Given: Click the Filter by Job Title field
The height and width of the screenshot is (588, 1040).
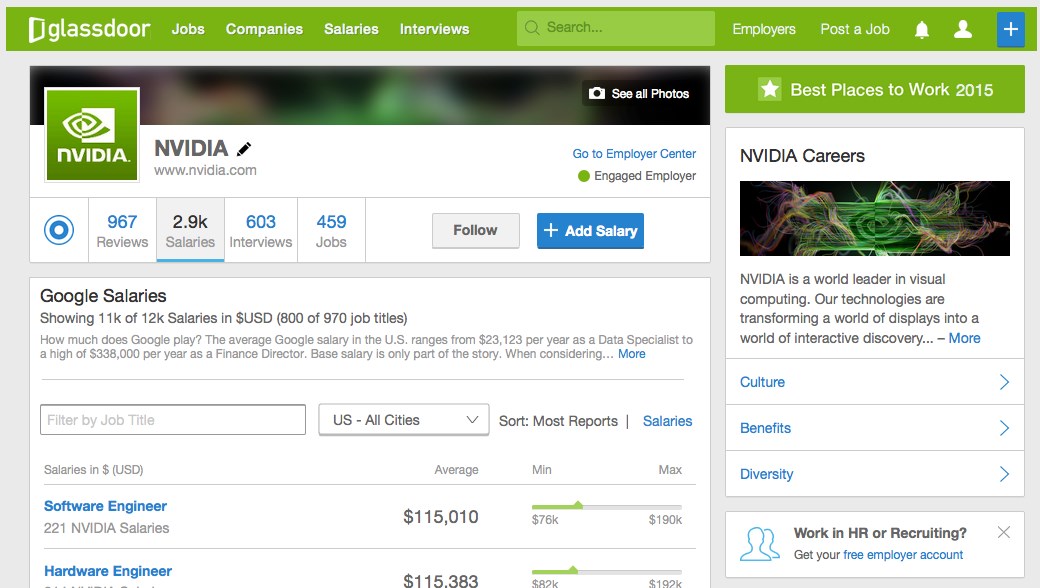Looking at the screenshot, I should [173, 420].
